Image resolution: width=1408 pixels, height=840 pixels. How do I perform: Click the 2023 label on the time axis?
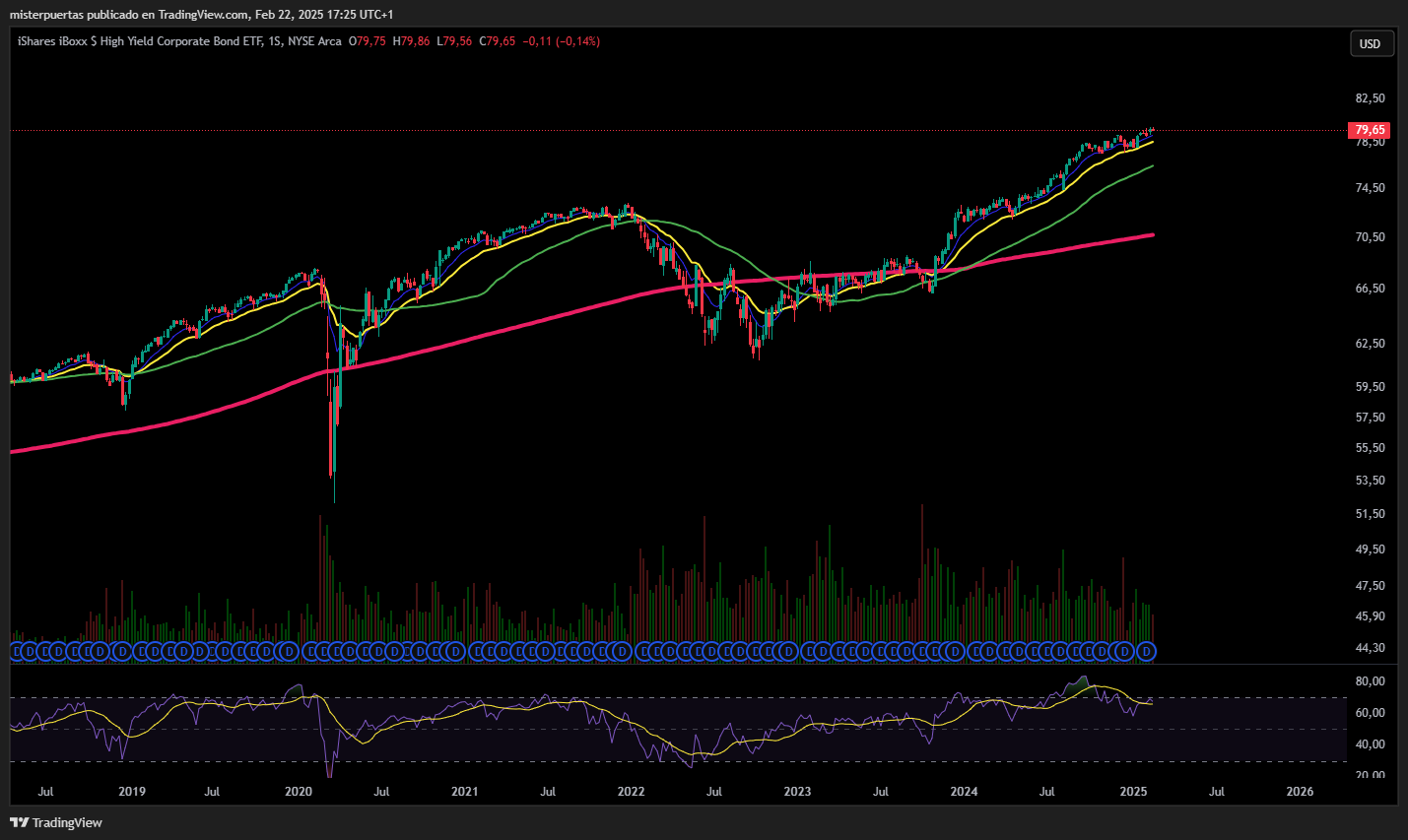(798, 792)
